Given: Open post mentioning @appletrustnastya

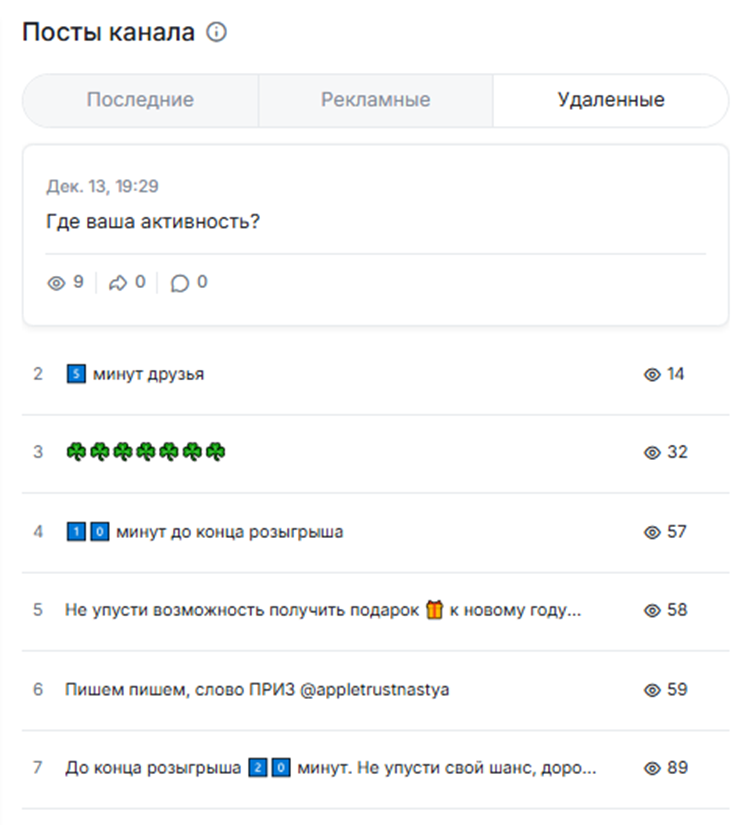Looking at the screenshot, I should point(257,689).
